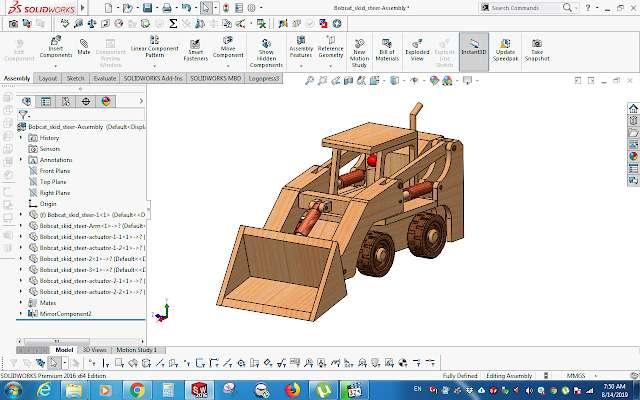Open the SOLIDWORKS menu flyout arrow
Screen dimensions: 640x400
tap(83, 8)
